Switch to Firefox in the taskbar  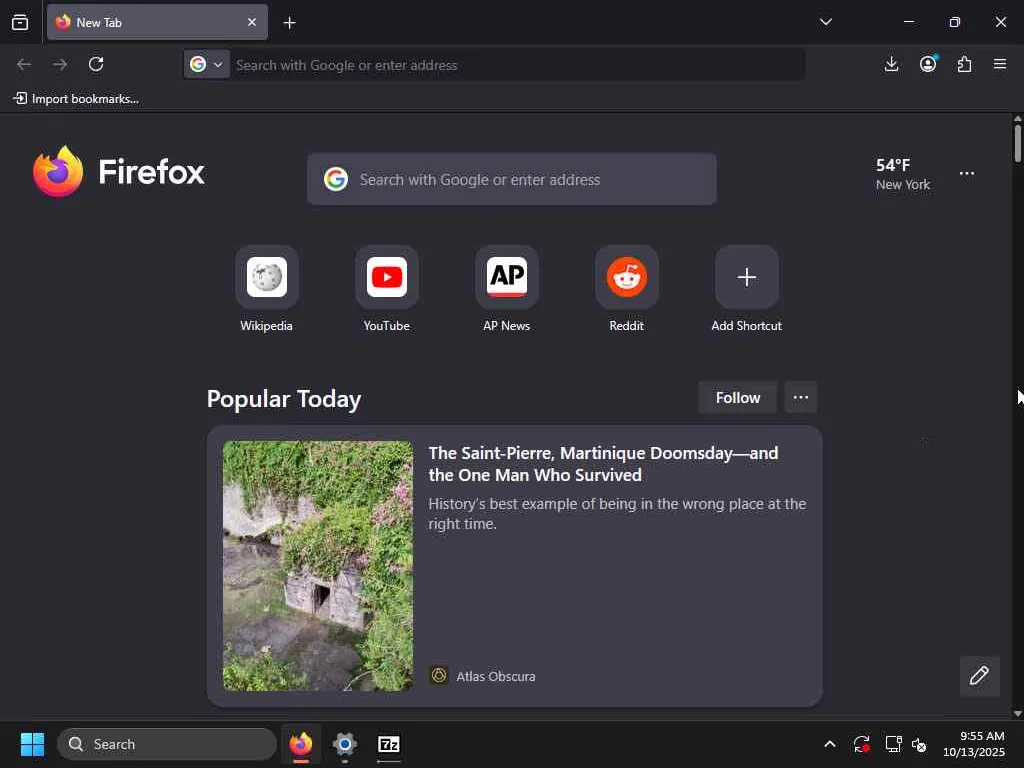click(x=300, y=744)
